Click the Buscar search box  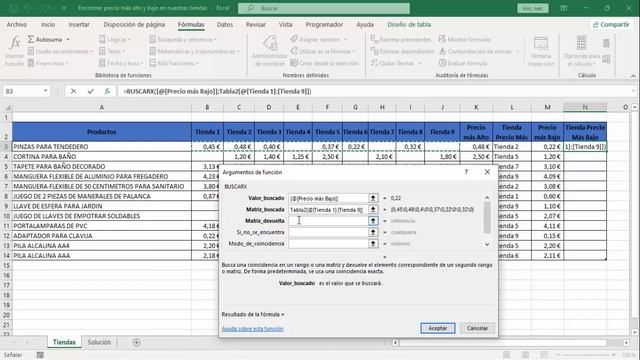point(324,8)
